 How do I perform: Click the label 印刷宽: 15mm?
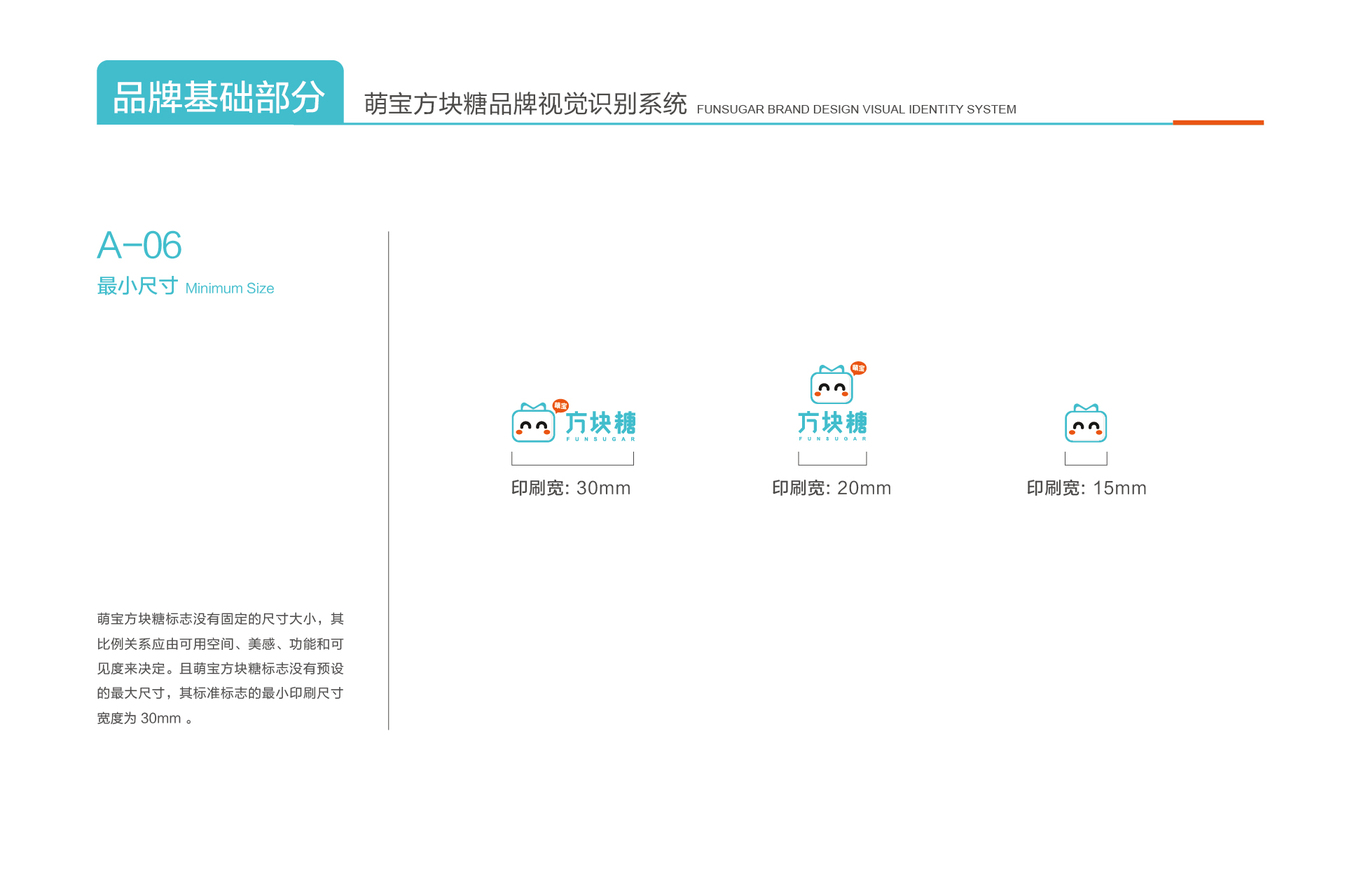[x=1087, y=488]
